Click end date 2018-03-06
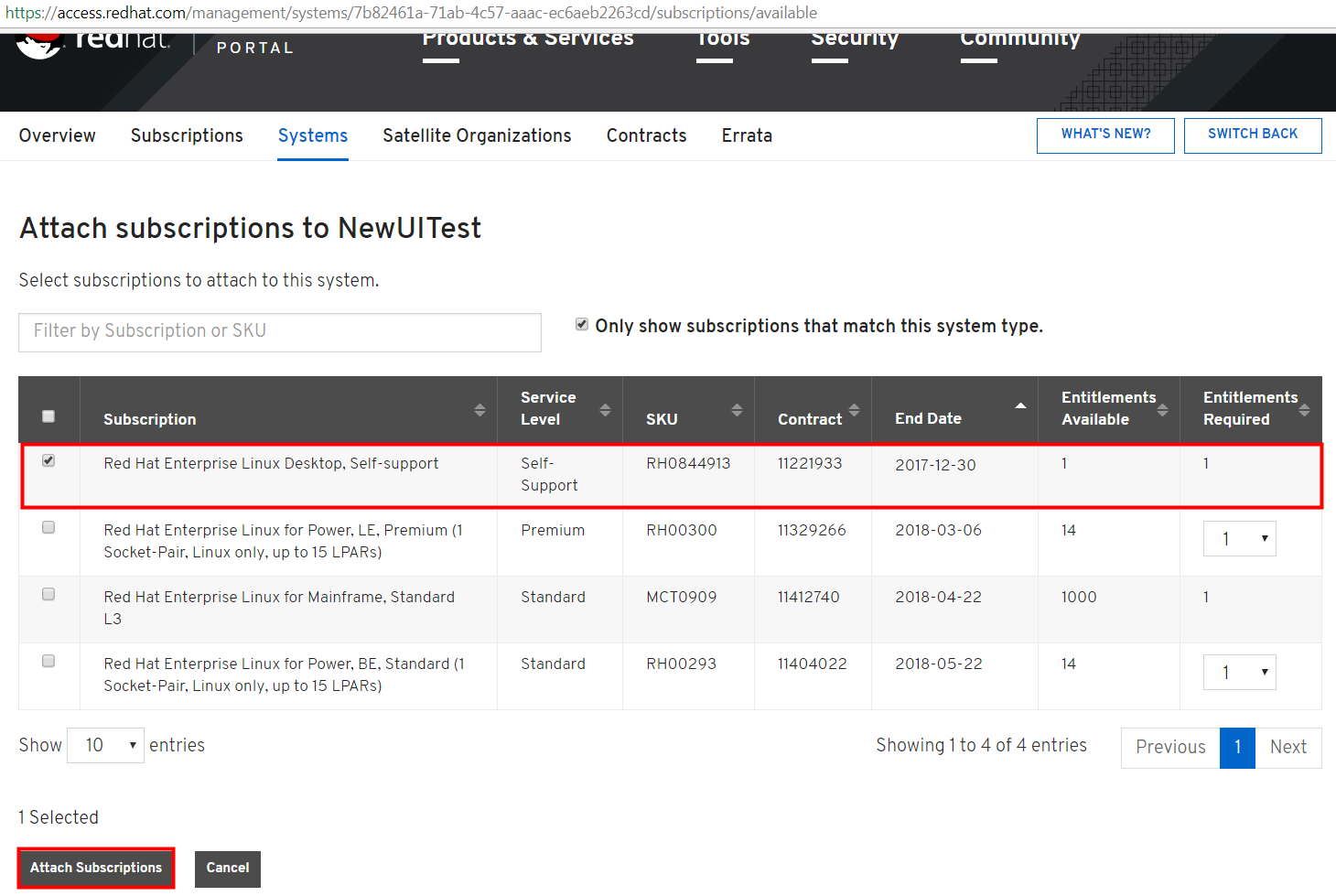 tap(938, 530)
